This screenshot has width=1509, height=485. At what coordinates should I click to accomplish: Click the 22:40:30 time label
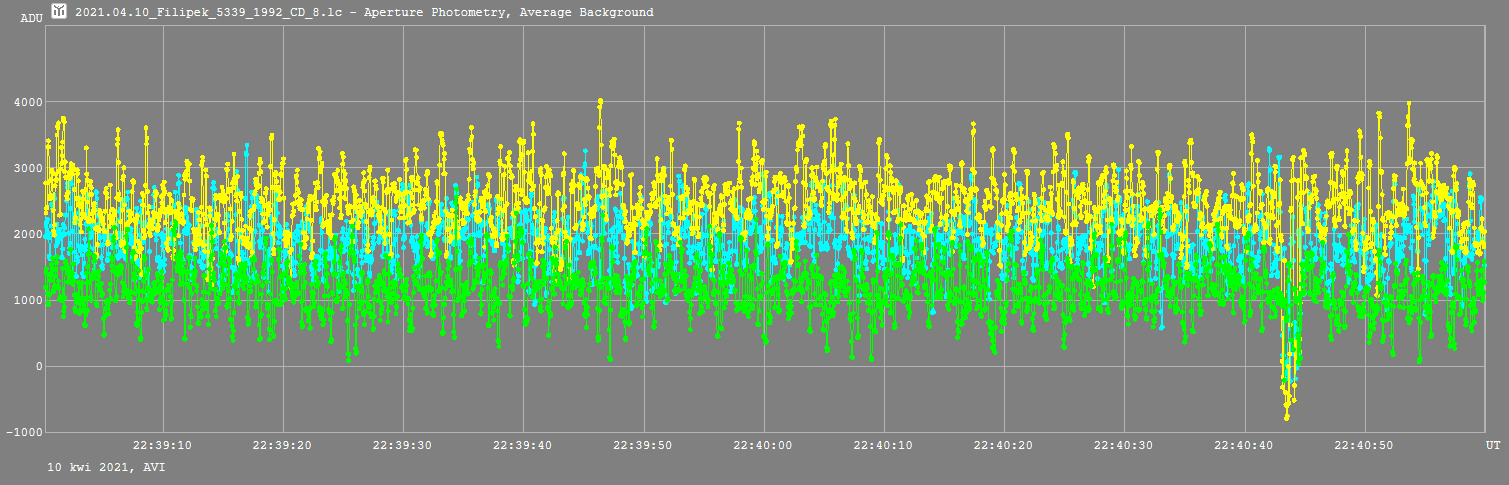[1124, 445]
